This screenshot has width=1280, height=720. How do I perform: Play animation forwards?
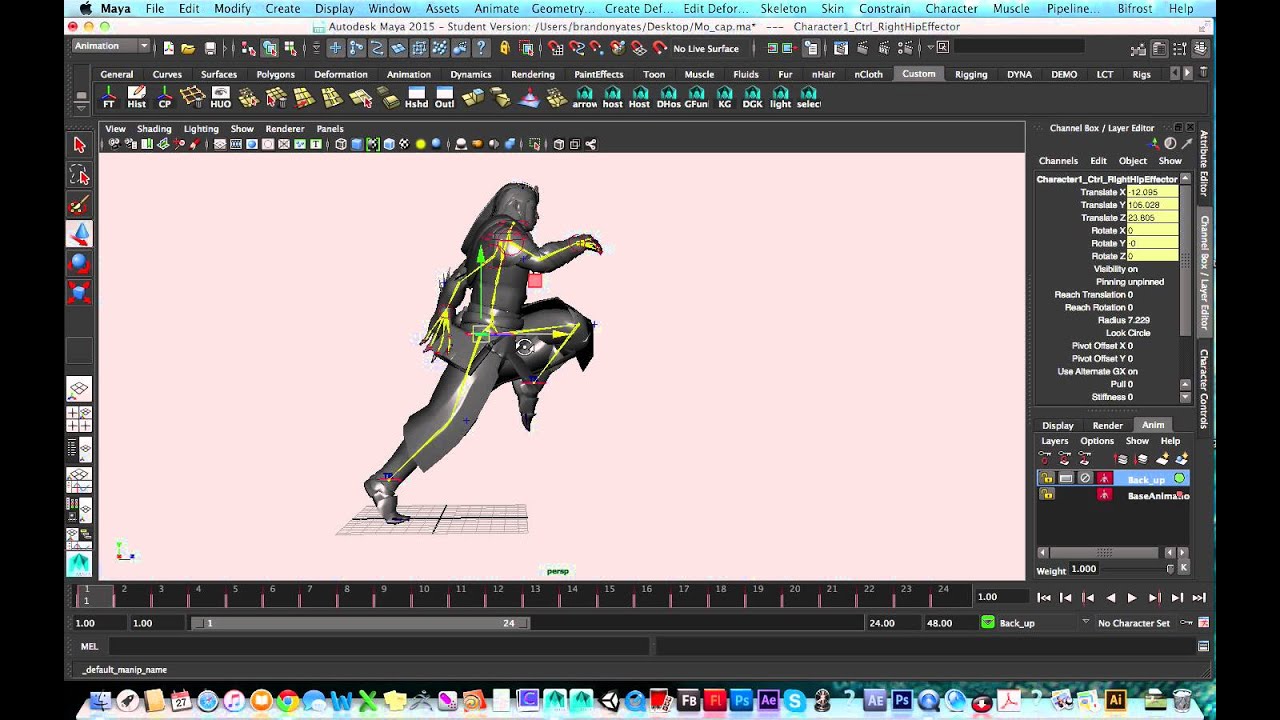[1132, 597]
